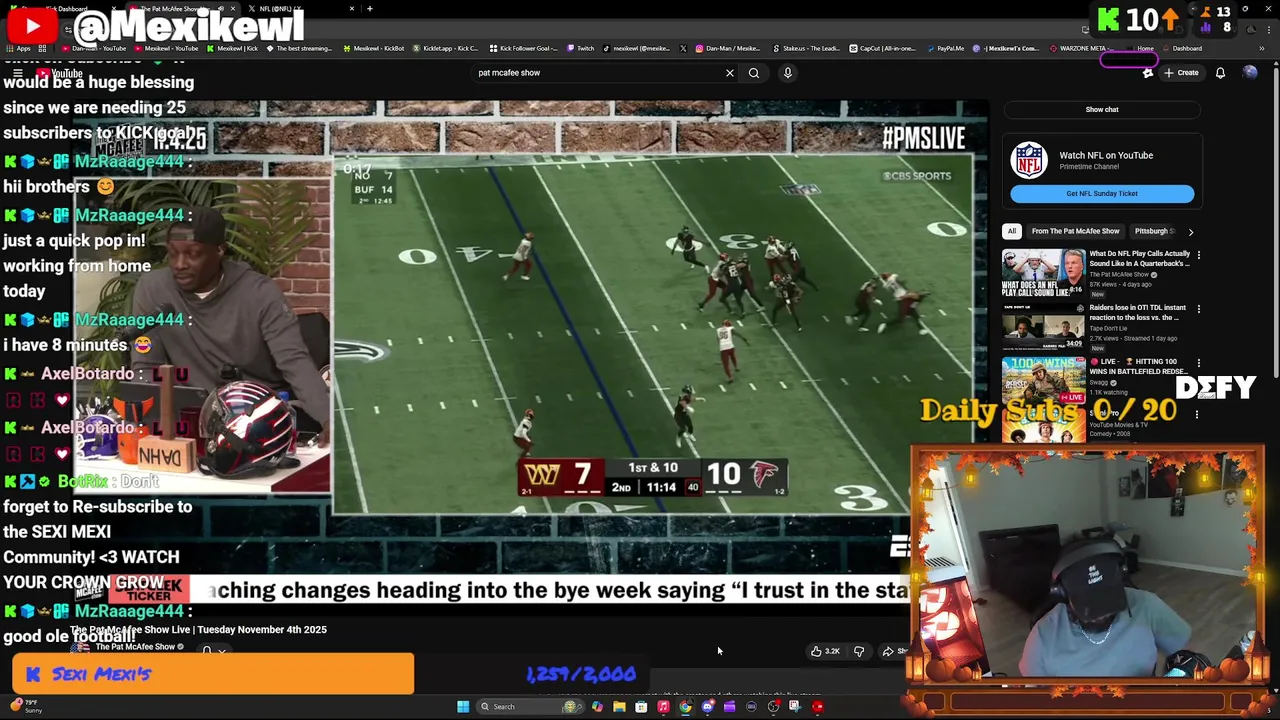
Task: Open the Dashboard bookmark
Action: (1181, 48)
